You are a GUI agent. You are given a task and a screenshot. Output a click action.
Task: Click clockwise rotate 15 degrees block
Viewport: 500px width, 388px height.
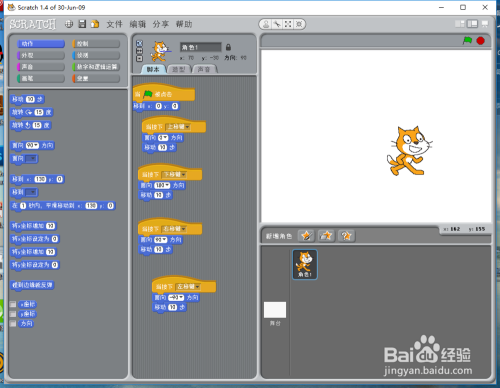tap(32, 112)
